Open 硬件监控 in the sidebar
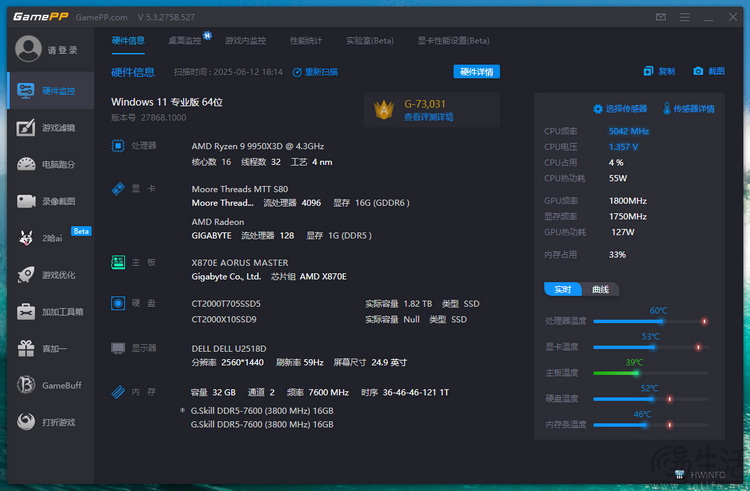The width and height of the screenshot is (750, 491). pos(51,91)
